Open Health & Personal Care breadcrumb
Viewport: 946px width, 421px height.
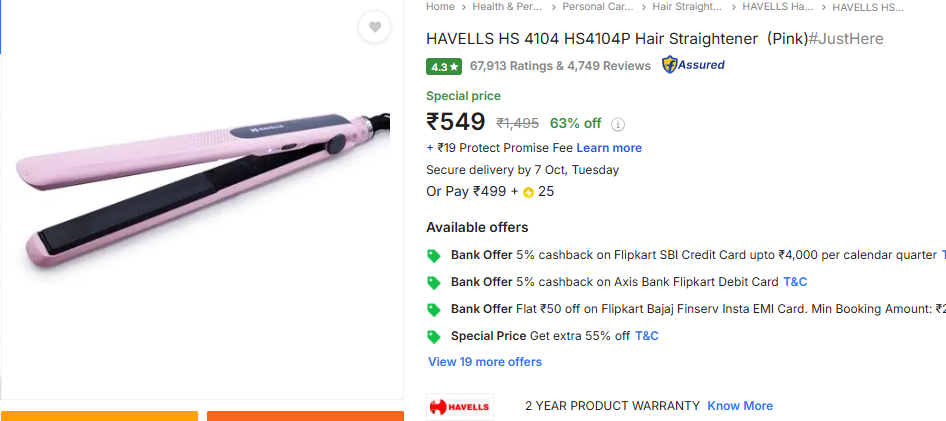click(507, 7)
